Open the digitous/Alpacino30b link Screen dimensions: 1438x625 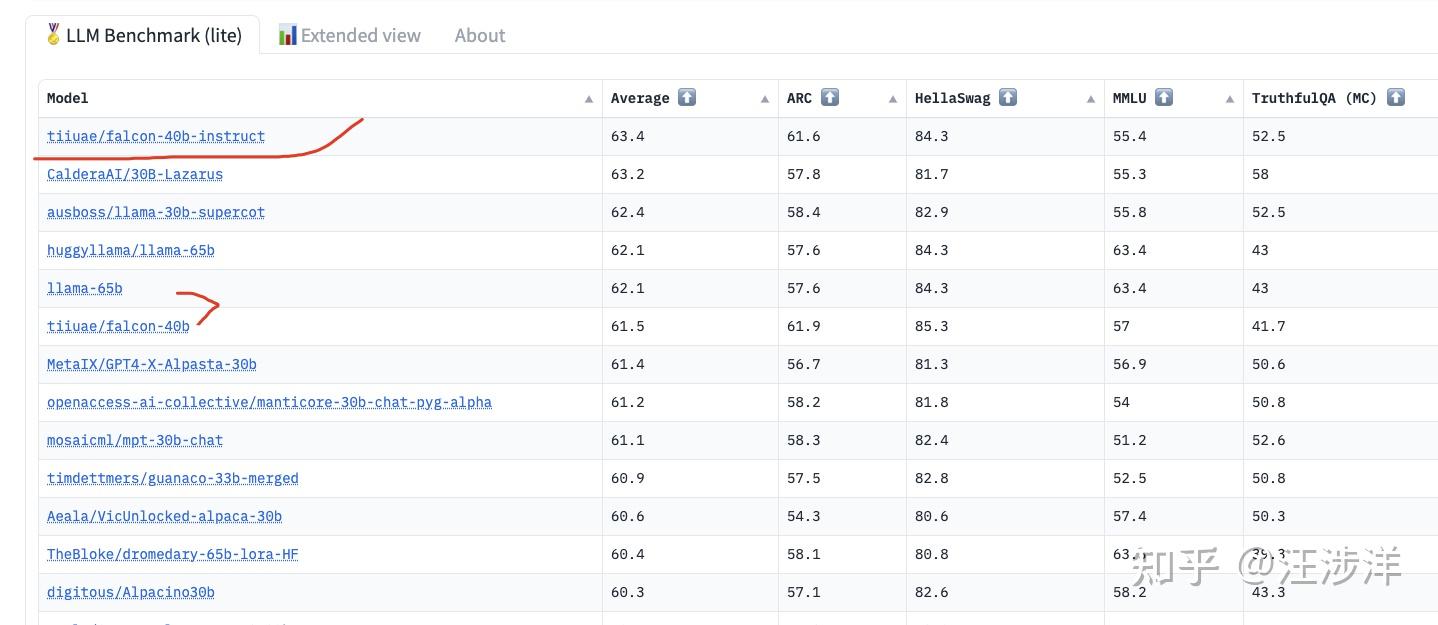click(x=131, y=592)
